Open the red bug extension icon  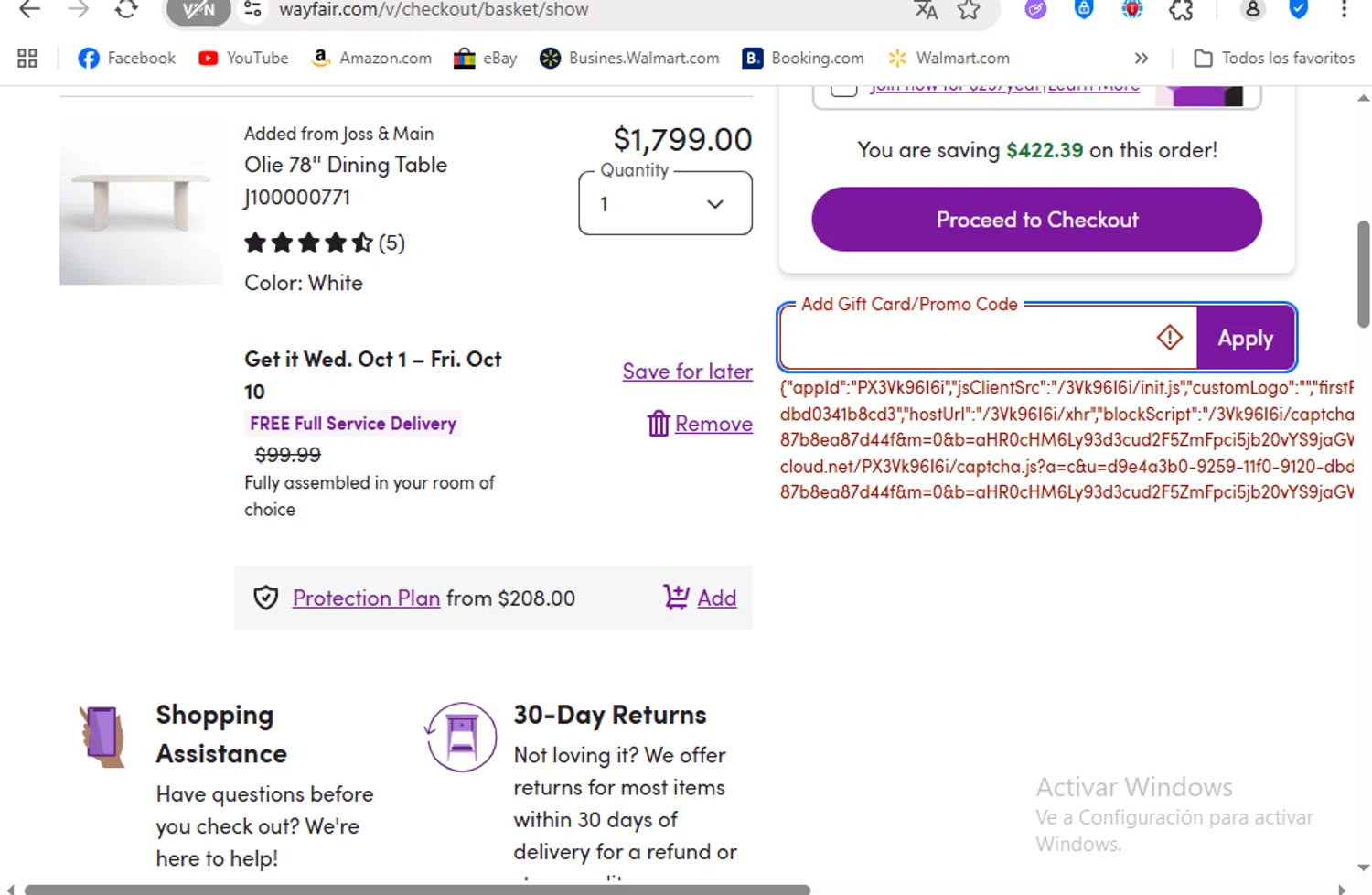[x=1132, y=10]
